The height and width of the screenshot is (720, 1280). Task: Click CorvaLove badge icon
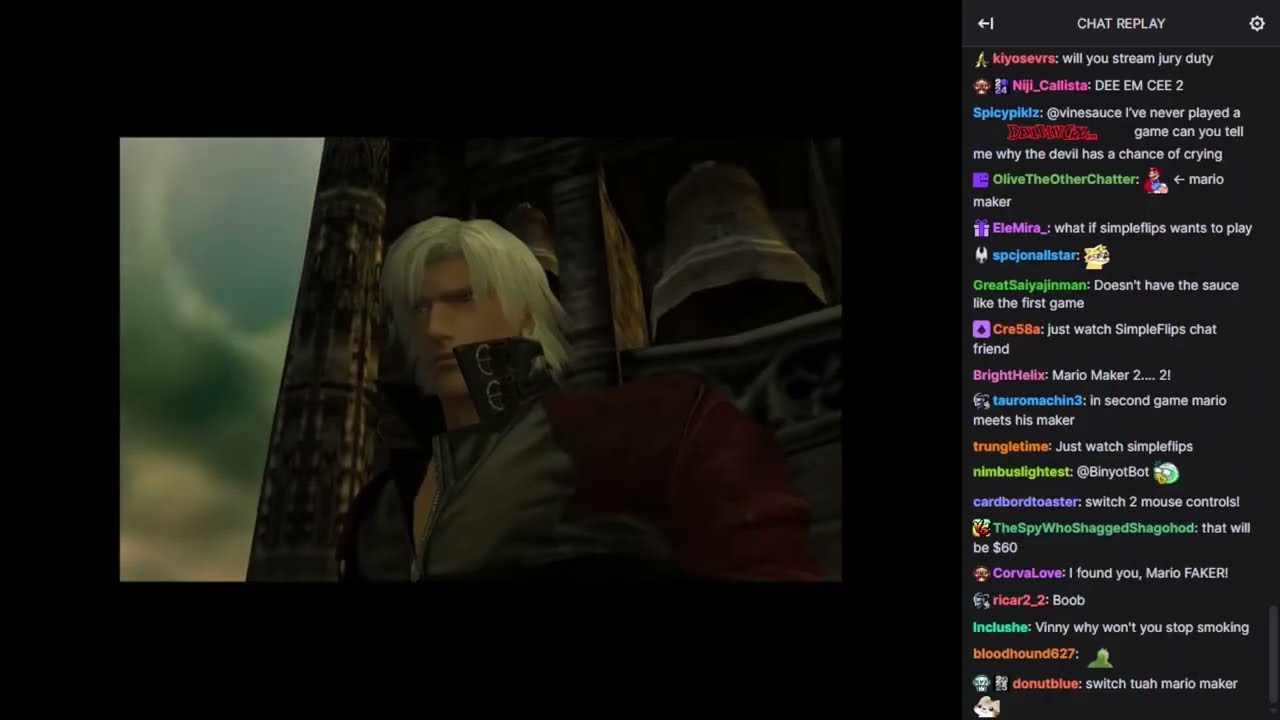(x=981, y=574)
